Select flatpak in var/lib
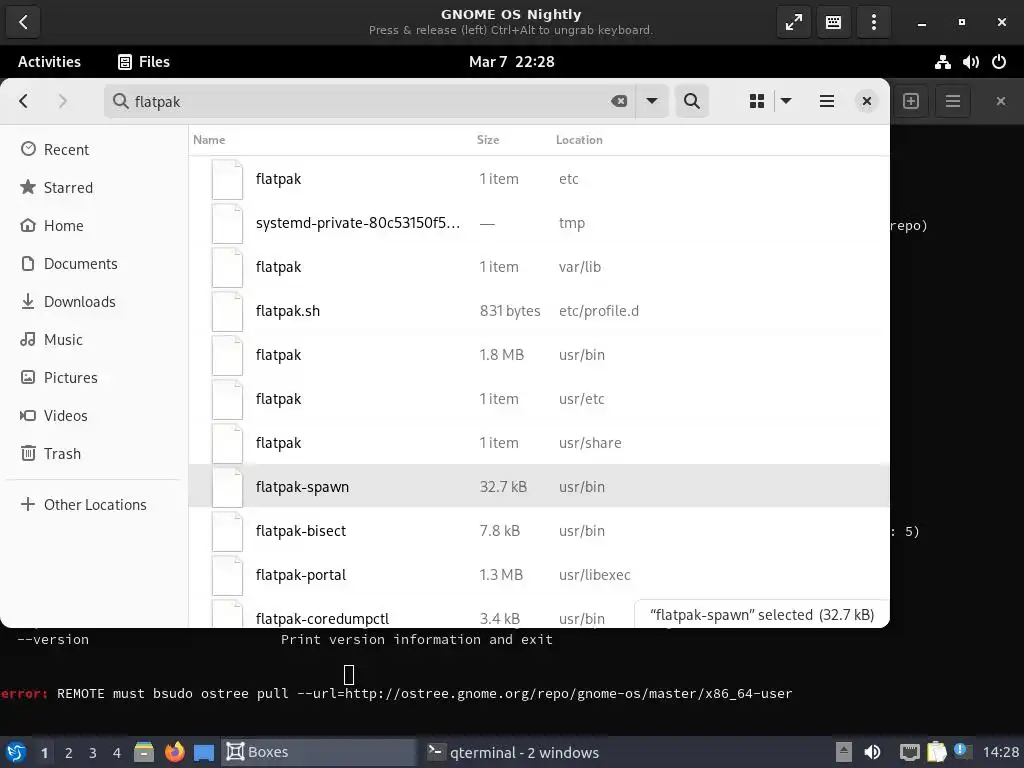This screenshot has height=768, width=1024. [539, 267]
